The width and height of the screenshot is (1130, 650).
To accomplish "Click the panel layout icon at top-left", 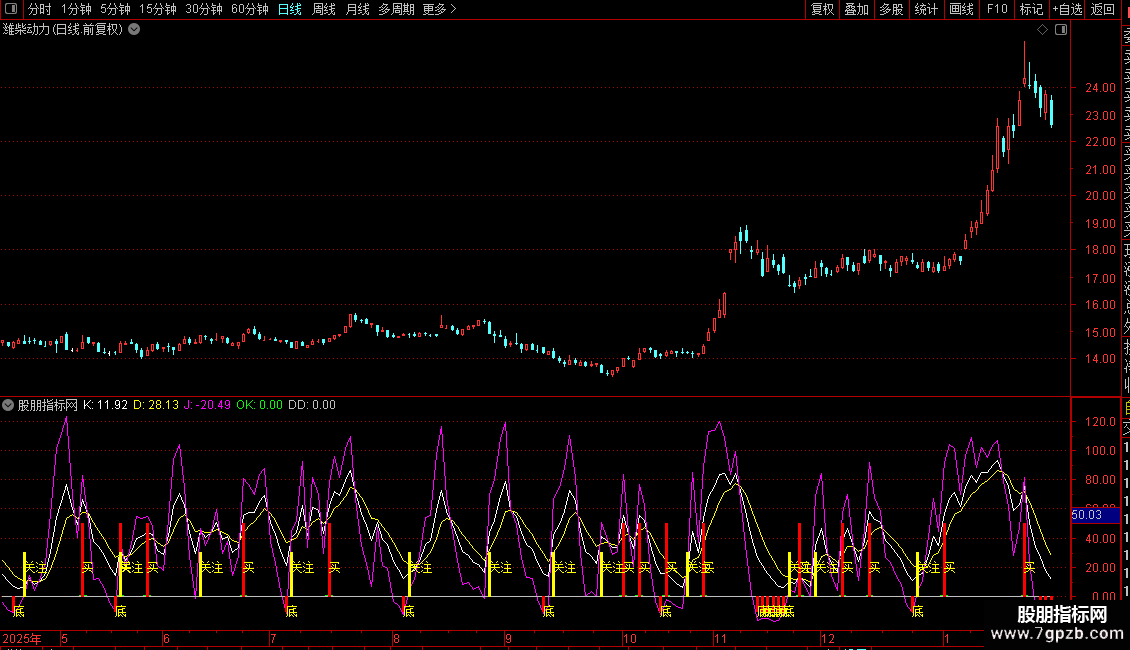I will click(x=12, y=9).
